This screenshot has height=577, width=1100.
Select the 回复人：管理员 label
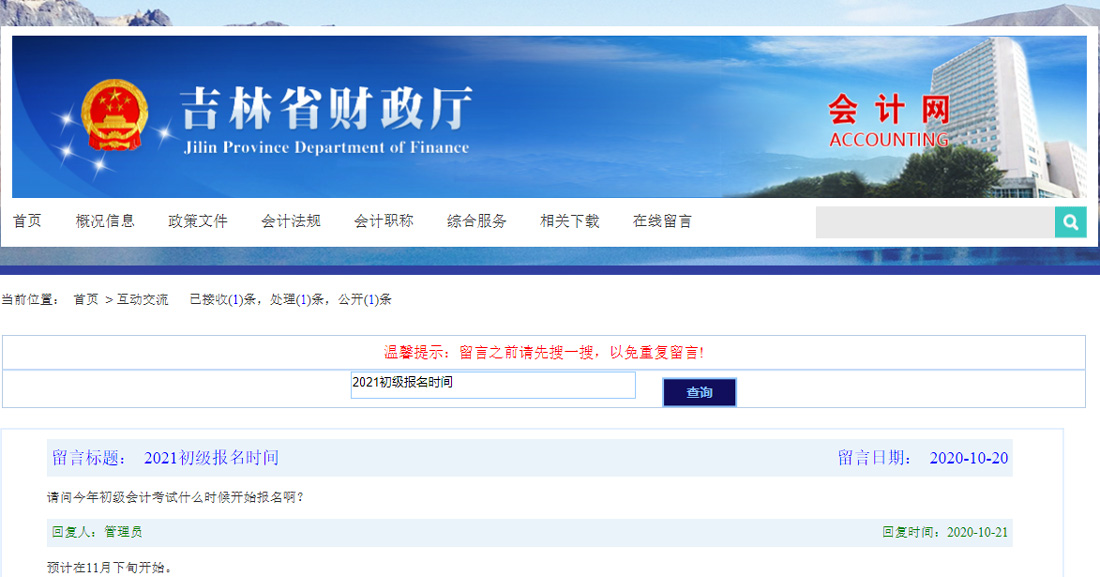pos(97,532)
